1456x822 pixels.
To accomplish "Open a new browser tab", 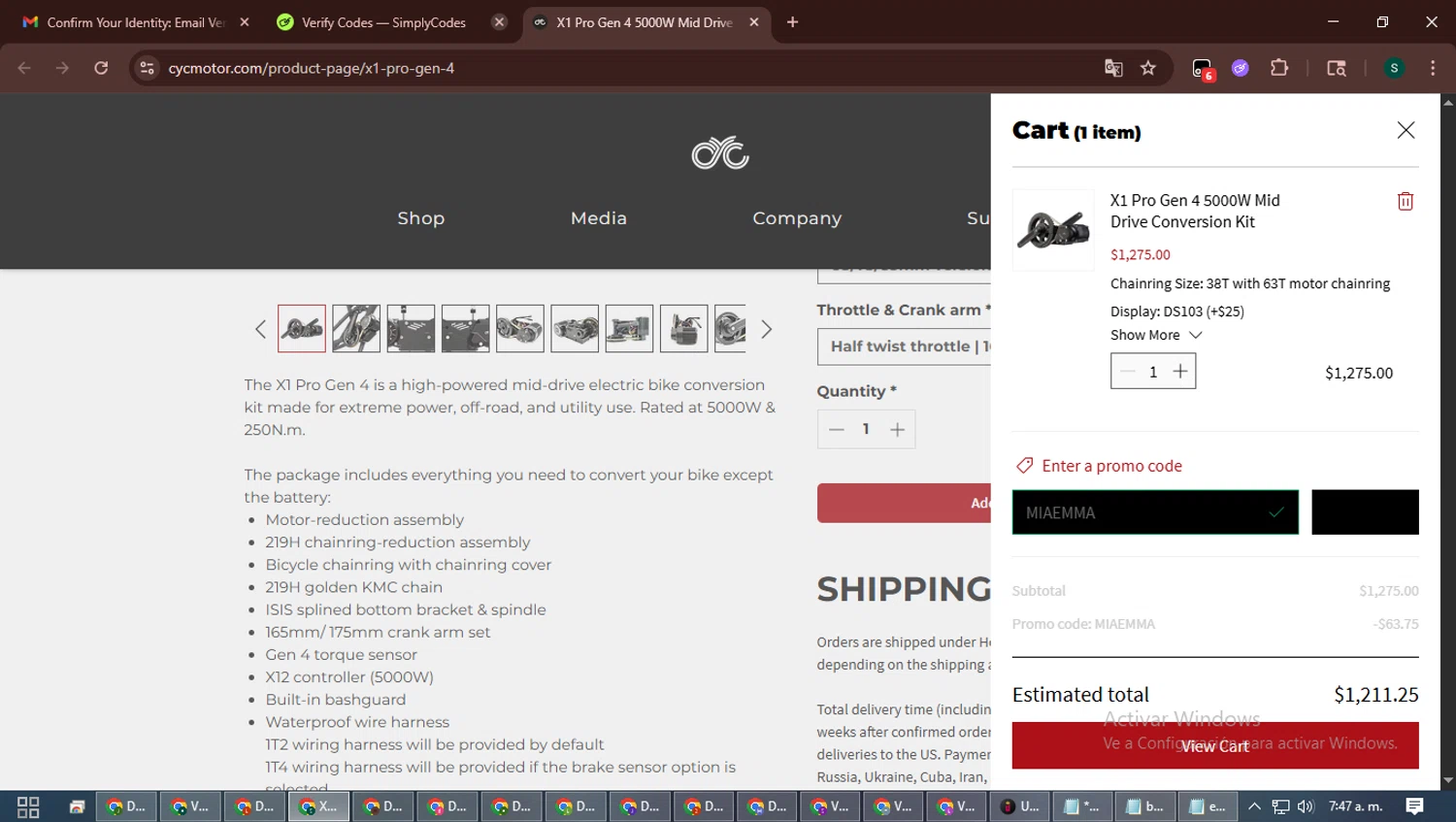I will coord(792,22).
